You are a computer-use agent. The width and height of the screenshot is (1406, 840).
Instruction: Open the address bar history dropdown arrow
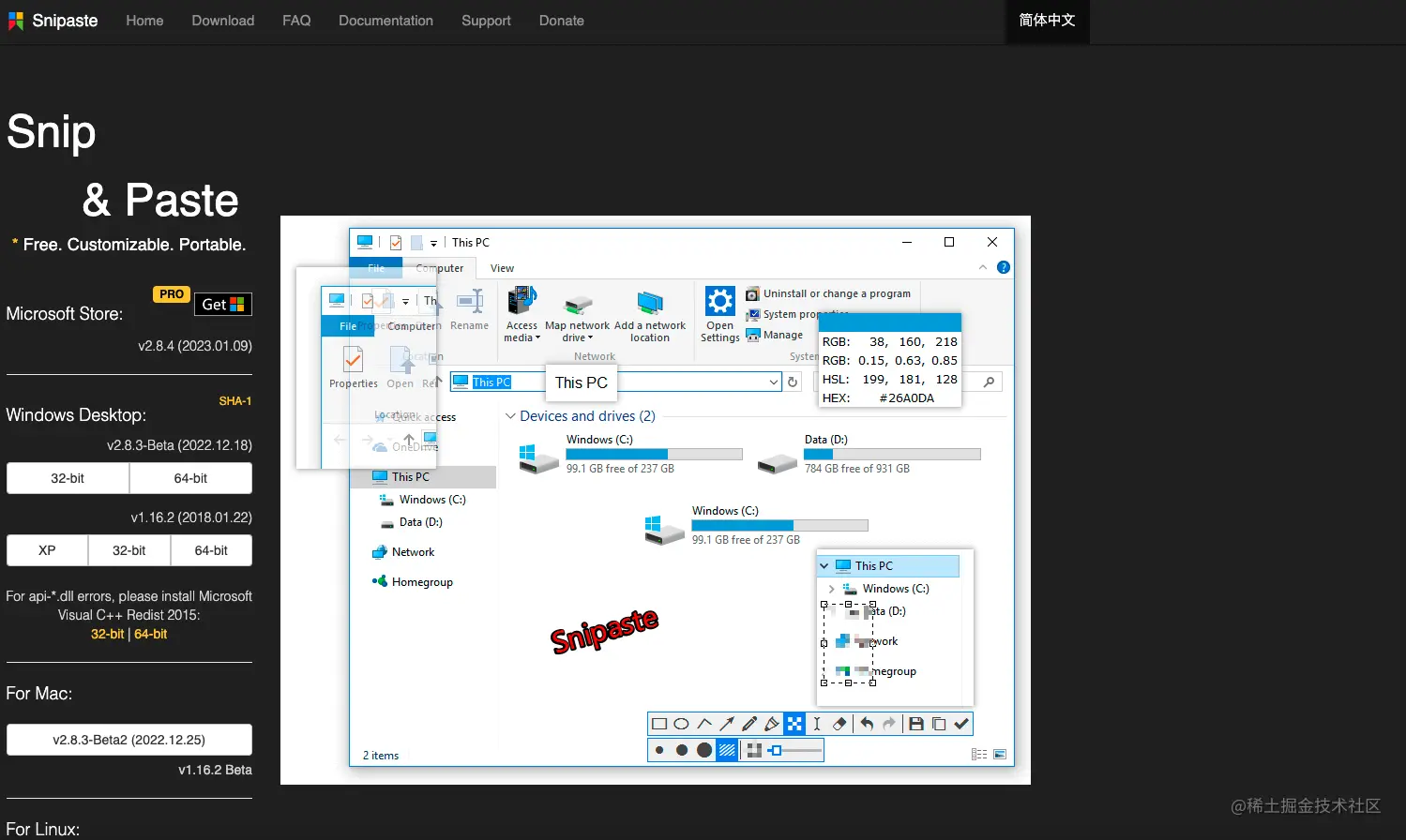coord(773,382)
